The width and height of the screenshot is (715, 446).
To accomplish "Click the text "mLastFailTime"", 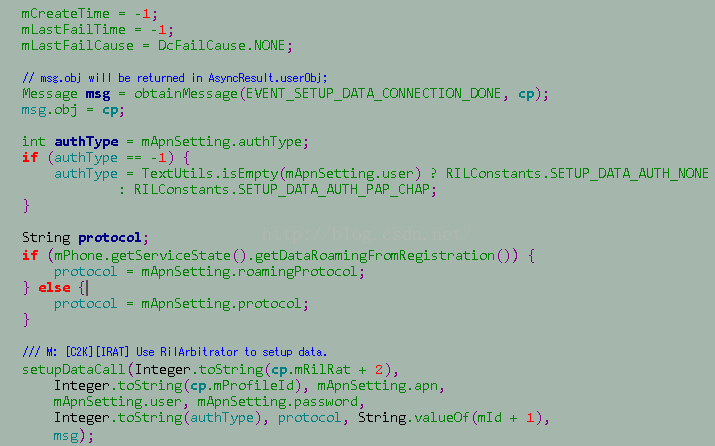I will (73, 30).
